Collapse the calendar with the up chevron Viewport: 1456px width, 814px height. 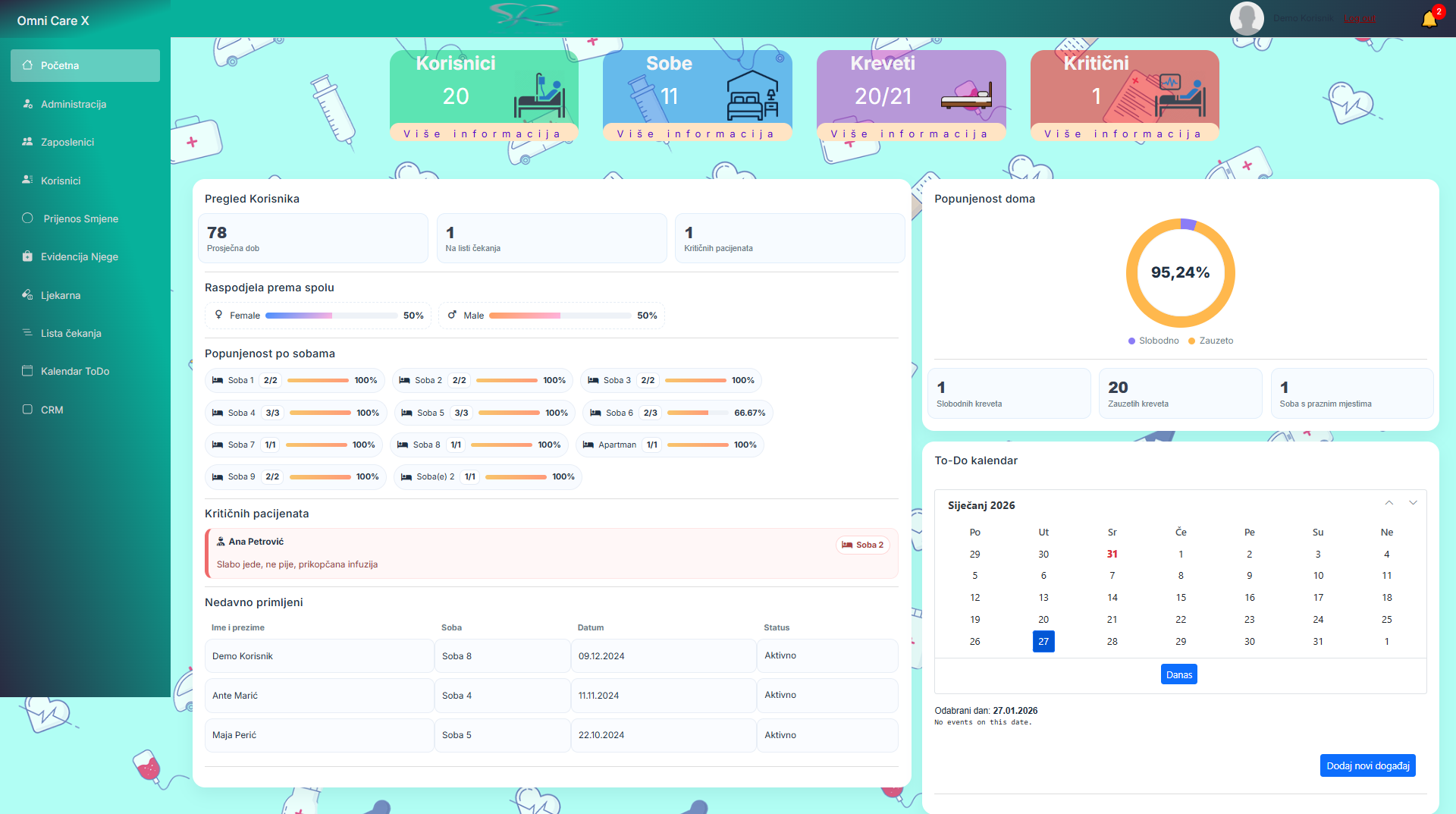click(x=1389, y=503)
